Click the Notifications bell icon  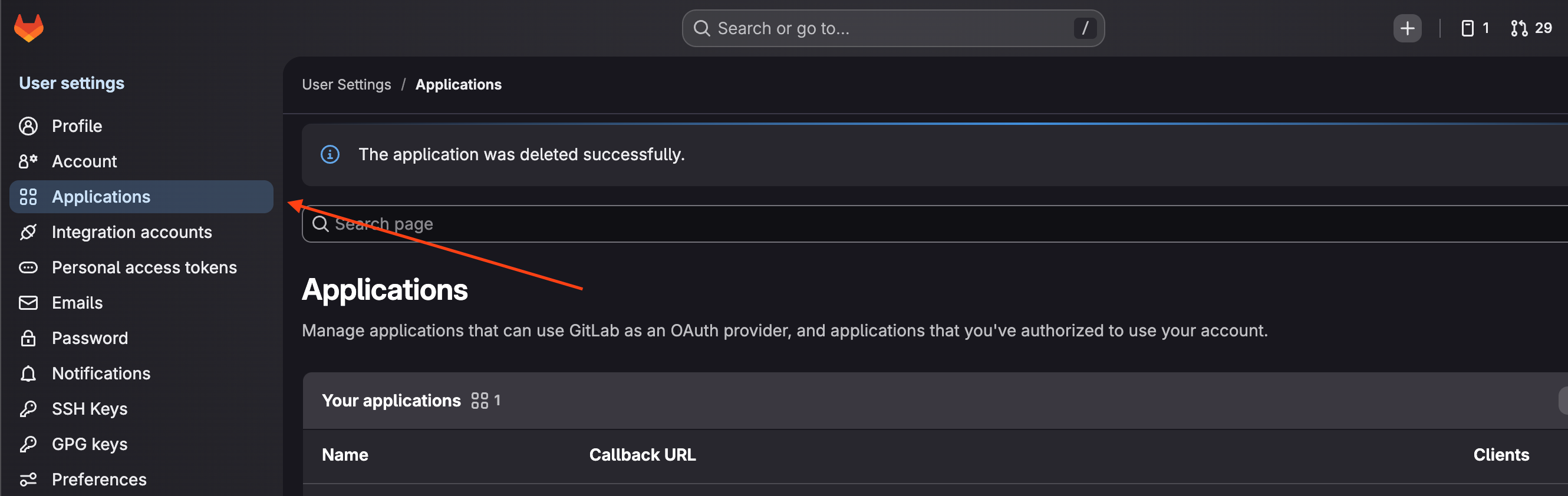click(28, 373)
